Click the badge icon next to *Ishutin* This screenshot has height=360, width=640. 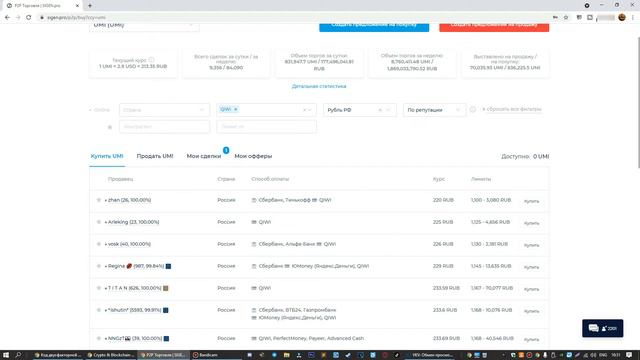[x=166, y=310]
